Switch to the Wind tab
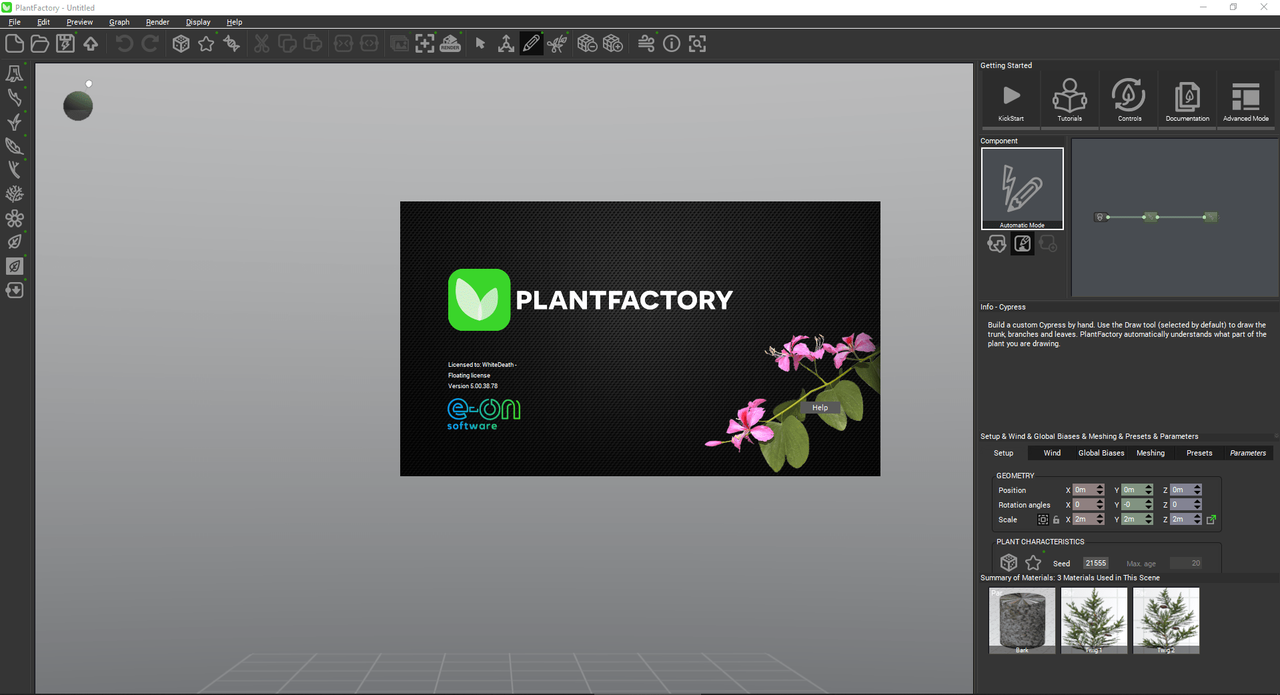The width and height of the screenshot is (1280, 695). (x=1052, y=453)
